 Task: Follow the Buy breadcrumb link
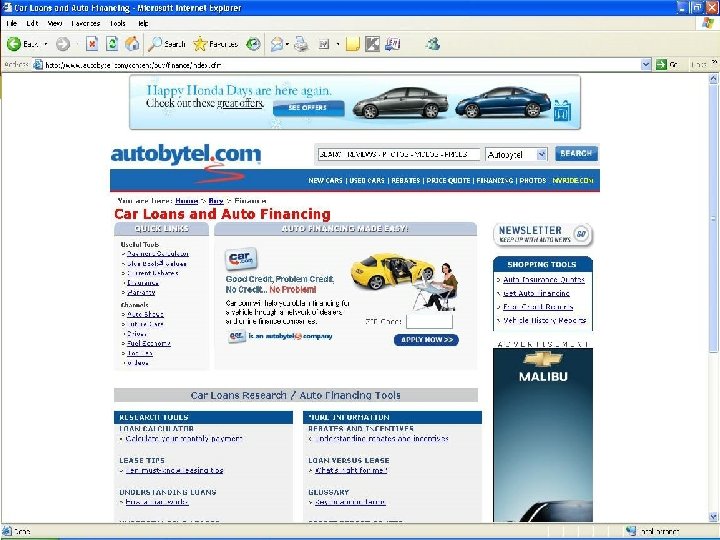[x=216, y=201]
